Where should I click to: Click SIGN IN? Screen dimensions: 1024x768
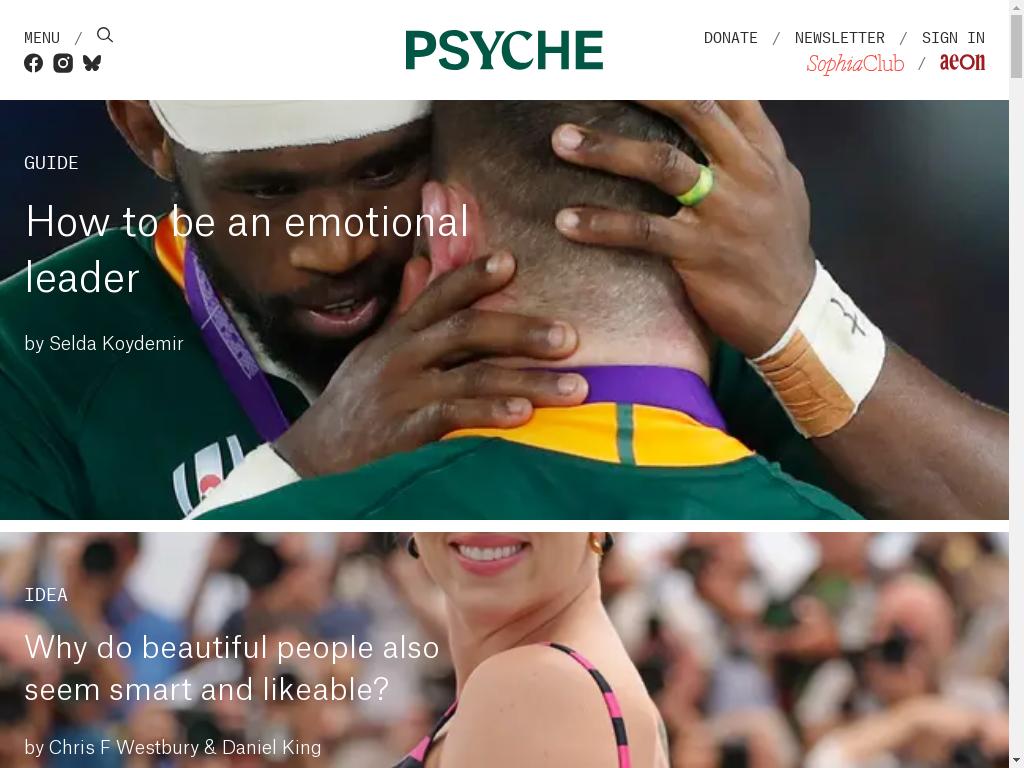coord(953,38)
